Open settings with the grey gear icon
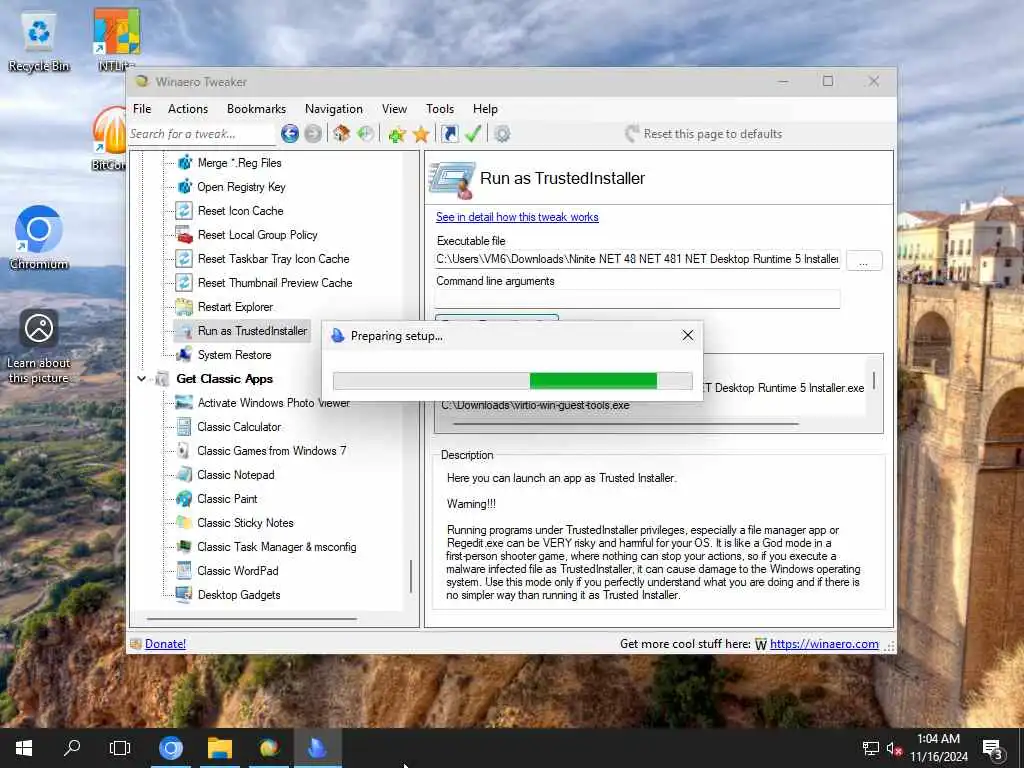The image size is (1024, 768). [502, 134]
